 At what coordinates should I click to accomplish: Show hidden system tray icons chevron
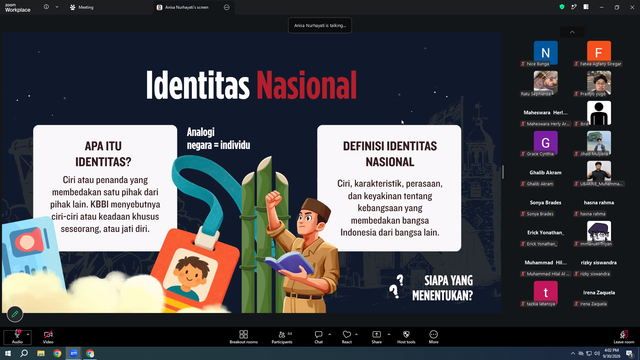click(573, 353)
